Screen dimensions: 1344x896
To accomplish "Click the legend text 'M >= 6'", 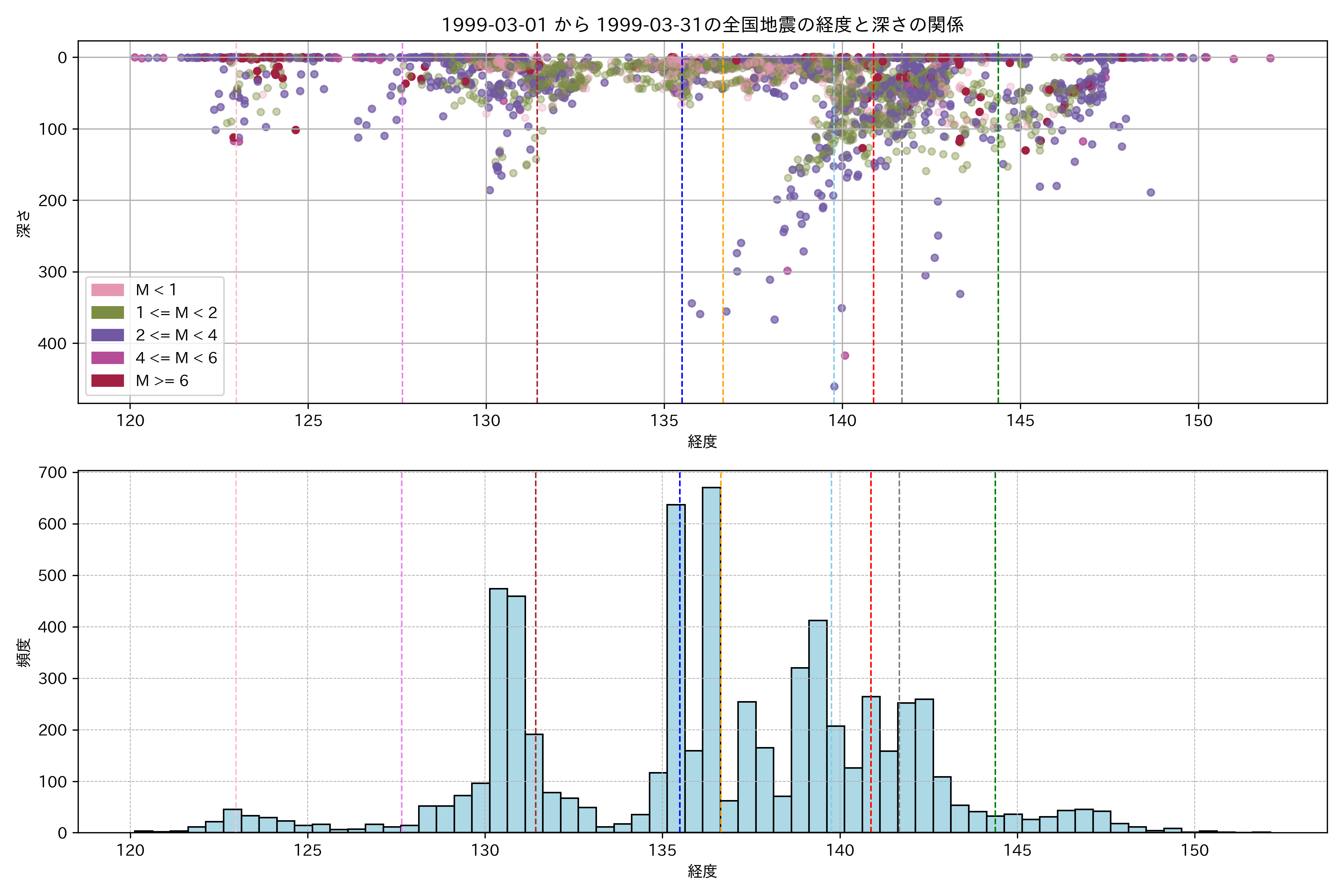I will 162,381.
